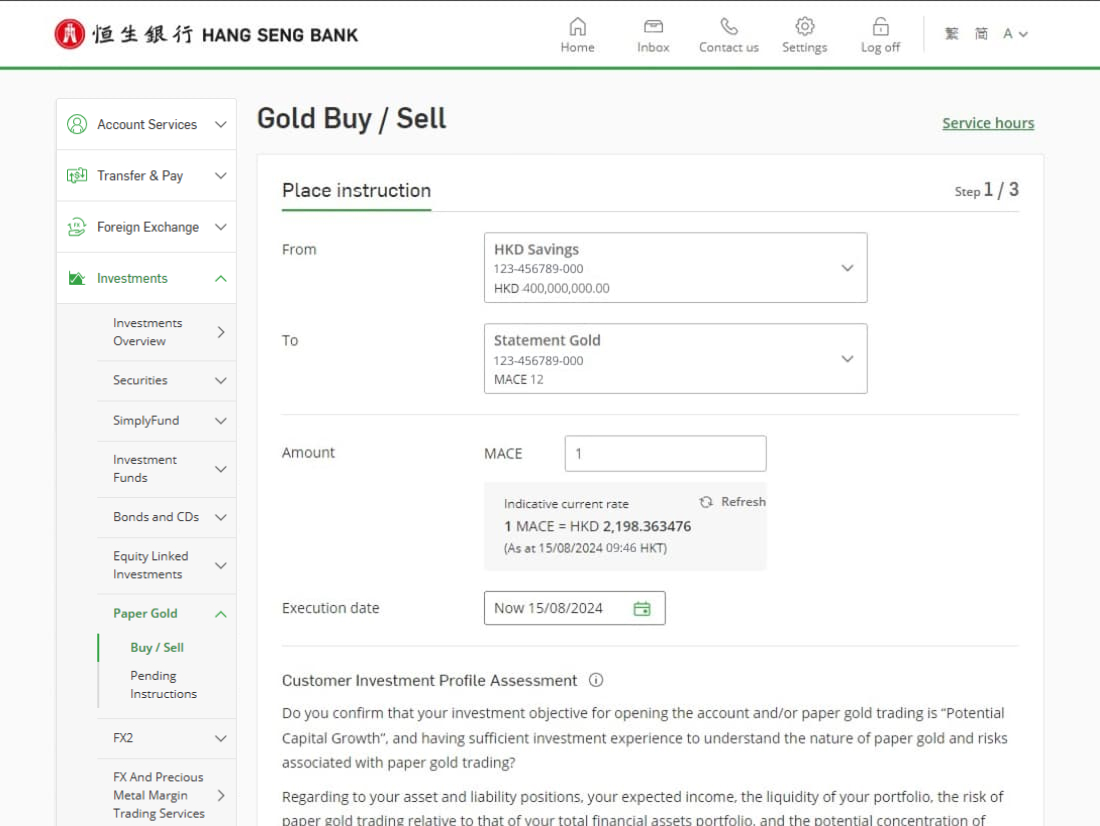Image resolution: width=1100 pixels, height=826 pixels.
Task: Refresh the indicative current rate
Action: pyautogui.click(x=732, y=501)
